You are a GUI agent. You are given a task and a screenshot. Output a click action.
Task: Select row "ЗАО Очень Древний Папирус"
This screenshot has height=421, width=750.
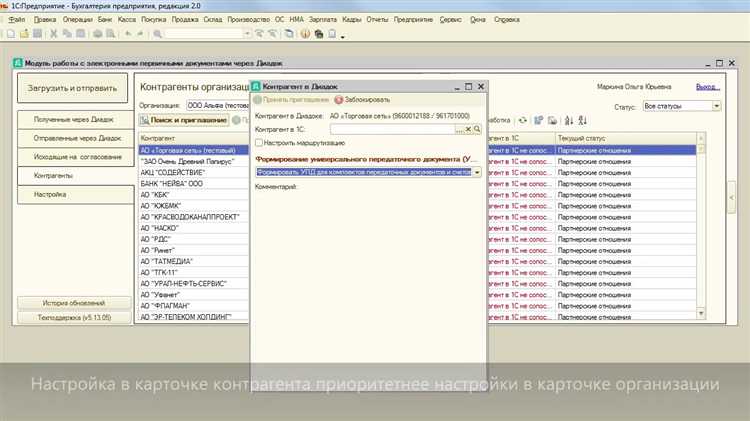point(194,162)
